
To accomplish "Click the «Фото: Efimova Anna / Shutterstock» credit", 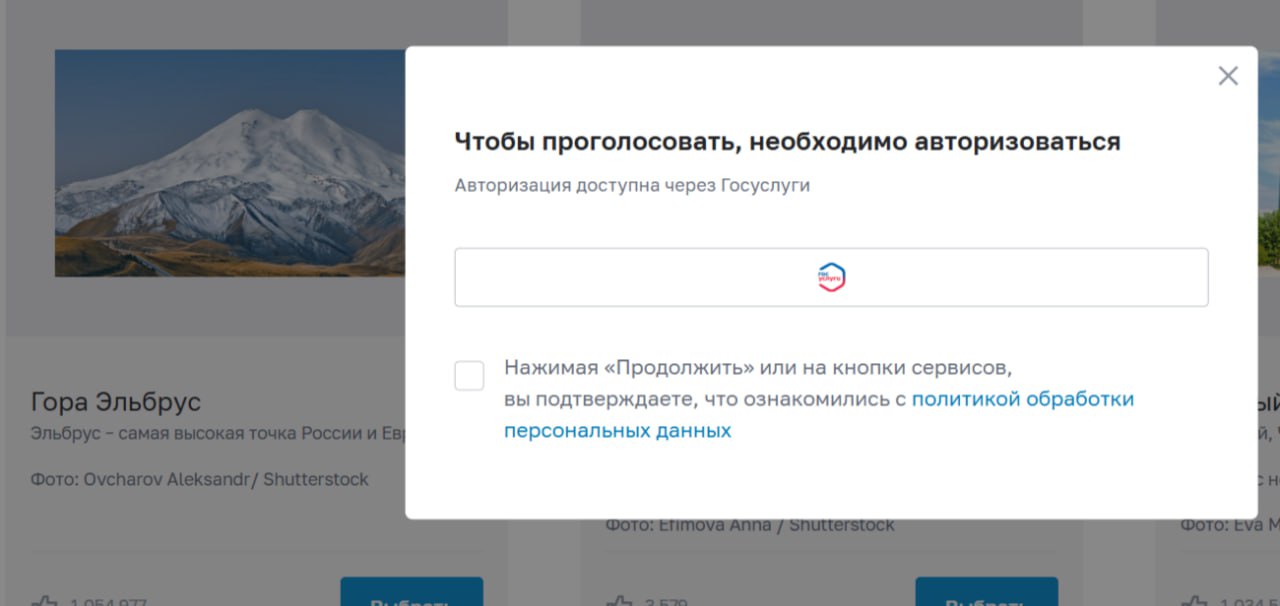I will tap(750, 525).
